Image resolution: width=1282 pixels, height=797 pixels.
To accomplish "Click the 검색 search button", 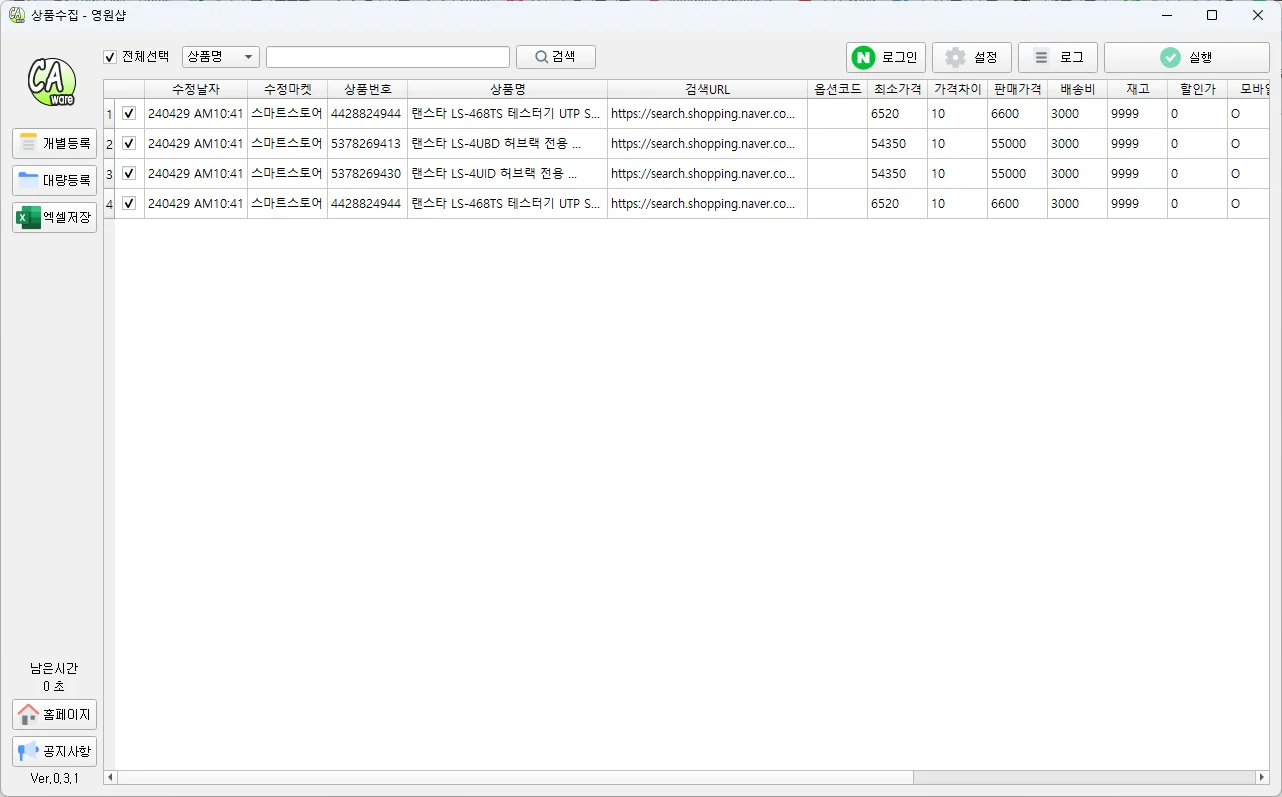I will [x=556, y=57].
